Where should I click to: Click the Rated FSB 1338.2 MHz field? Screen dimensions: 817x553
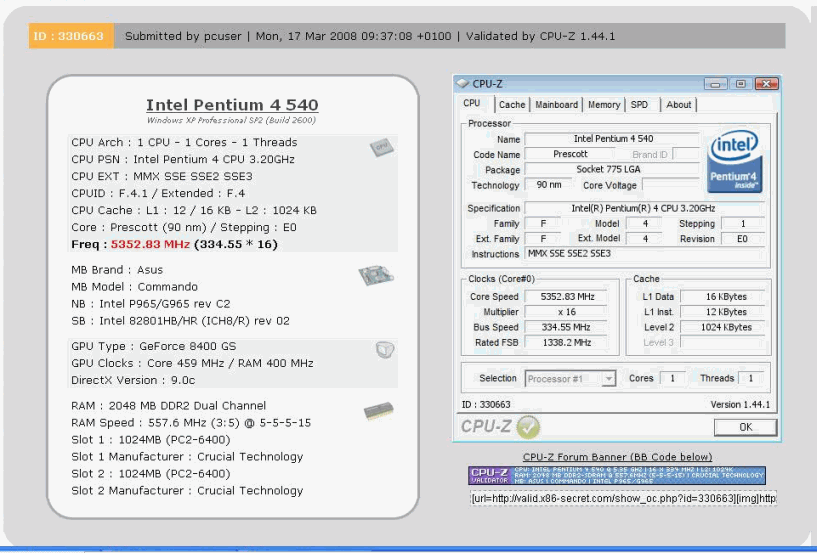pos(567,342)
